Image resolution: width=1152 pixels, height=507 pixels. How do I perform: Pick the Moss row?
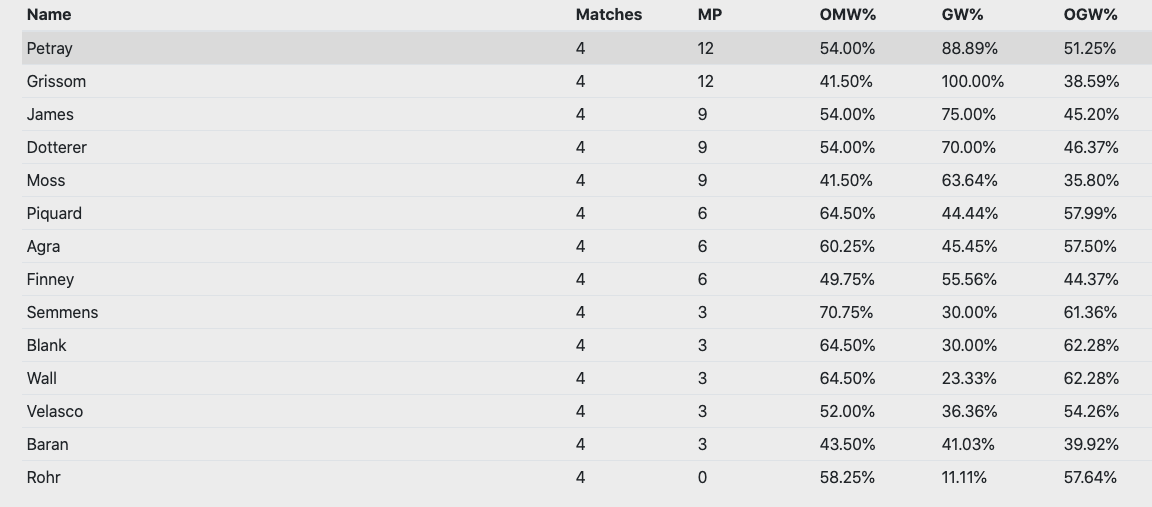[587, 180]
